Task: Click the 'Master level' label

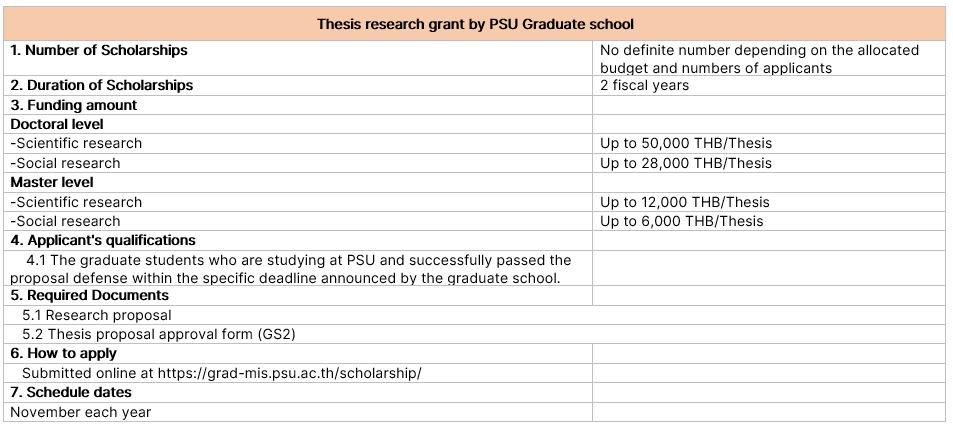Action: click(x=52, y=182)
